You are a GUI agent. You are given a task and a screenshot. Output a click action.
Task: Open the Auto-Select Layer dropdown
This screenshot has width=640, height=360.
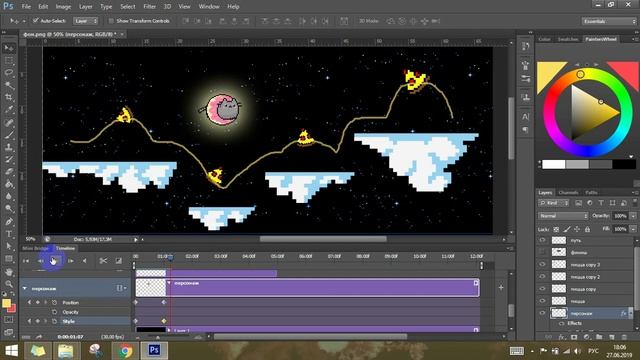pos(86,21)
